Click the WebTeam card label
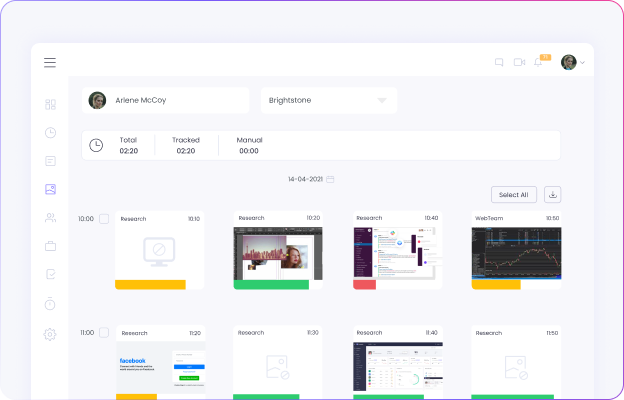Screen dimensions: 624x400 pos(489,218)
